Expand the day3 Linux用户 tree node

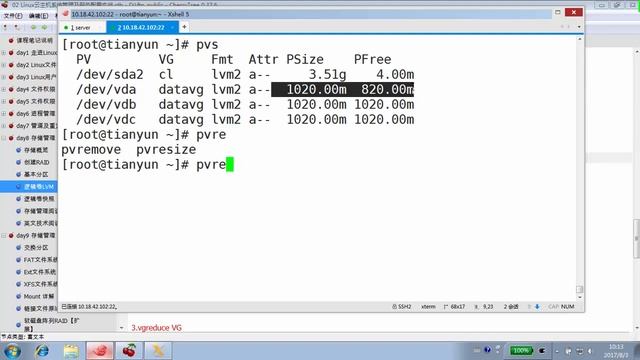click(4, 77)
